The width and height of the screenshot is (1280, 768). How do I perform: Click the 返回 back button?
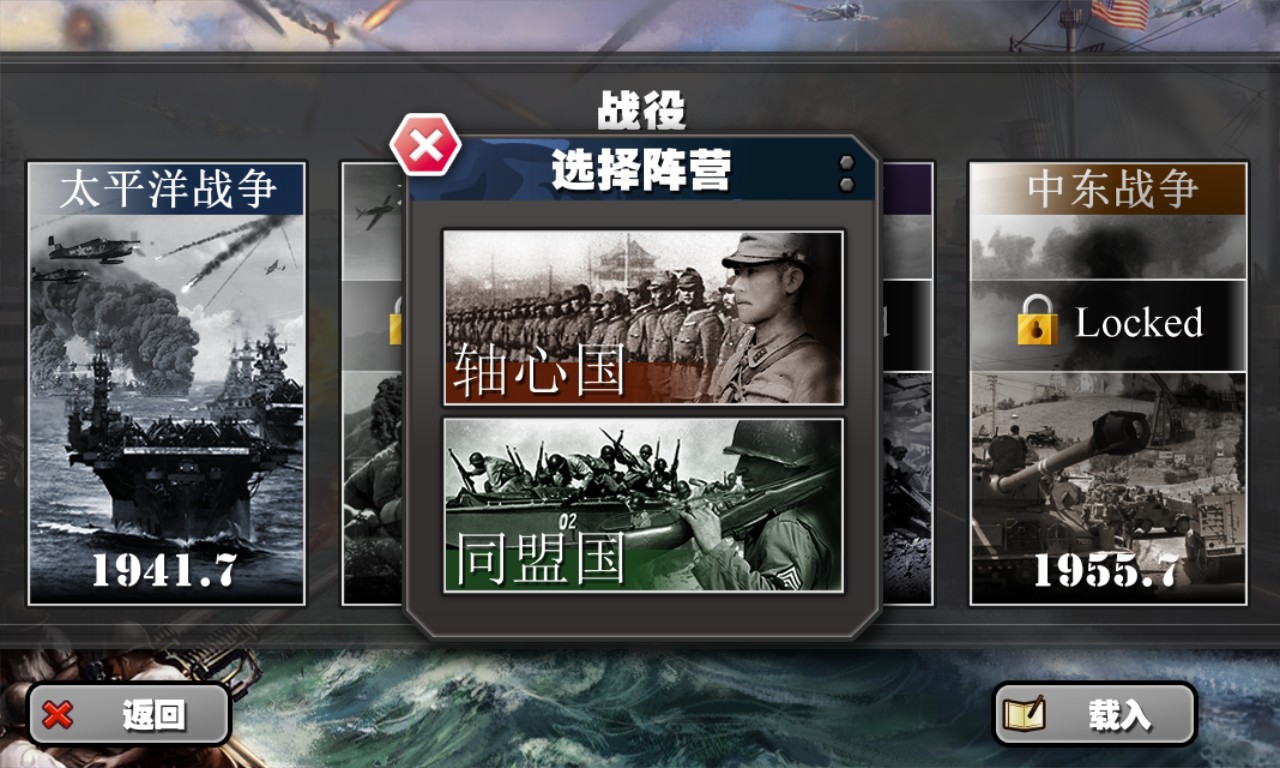click(x=129, y=714)
